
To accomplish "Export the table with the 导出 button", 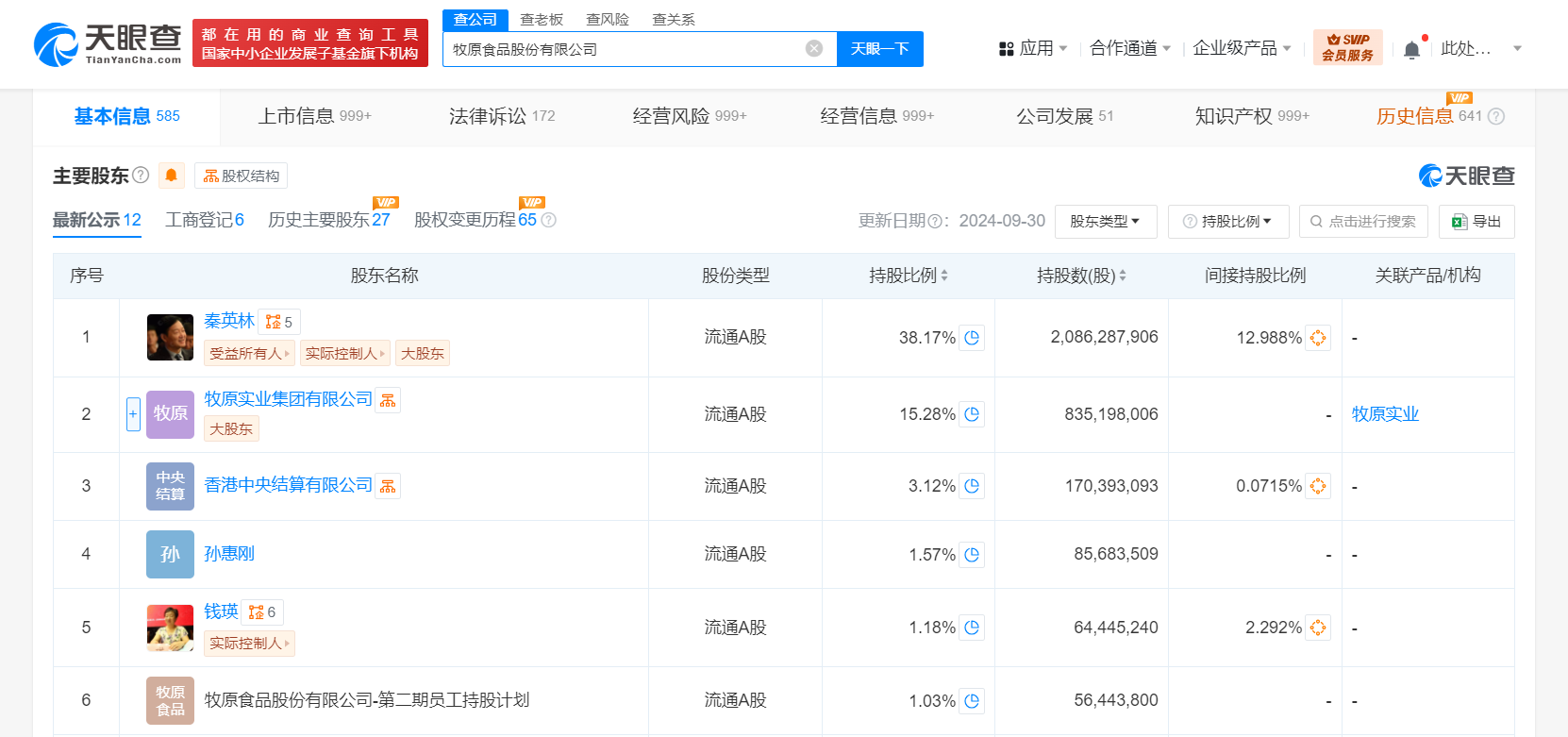I will click(1476, 222).
